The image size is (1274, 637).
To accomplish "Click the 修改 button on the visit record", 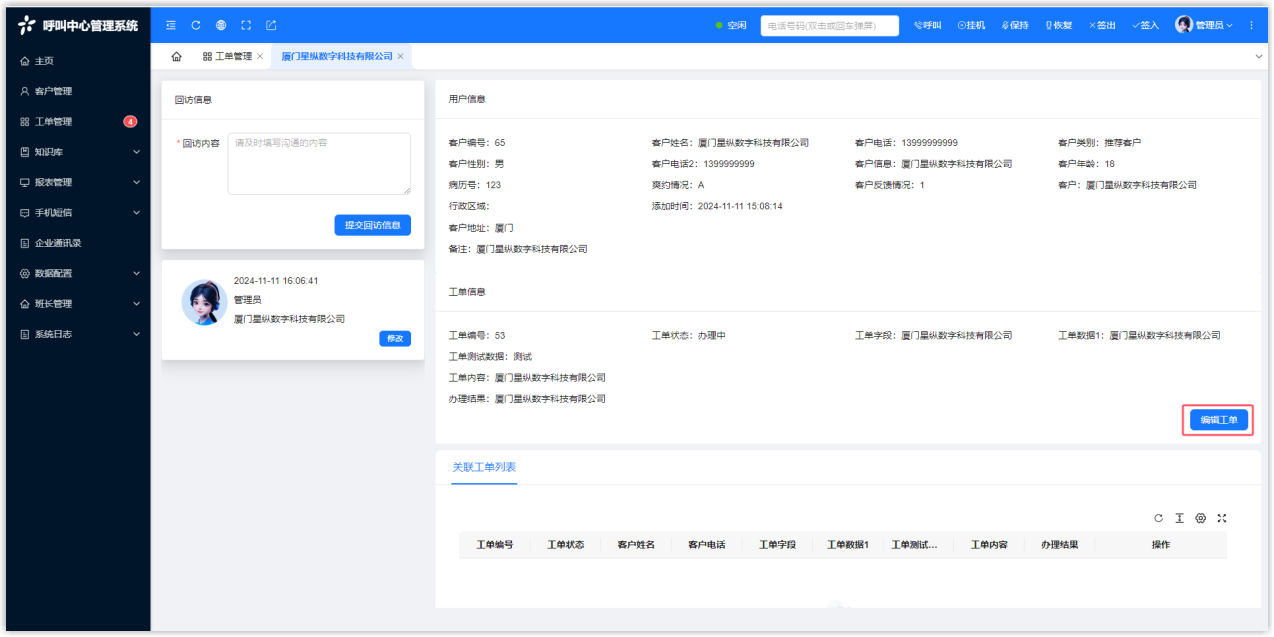I will (395, 338).
